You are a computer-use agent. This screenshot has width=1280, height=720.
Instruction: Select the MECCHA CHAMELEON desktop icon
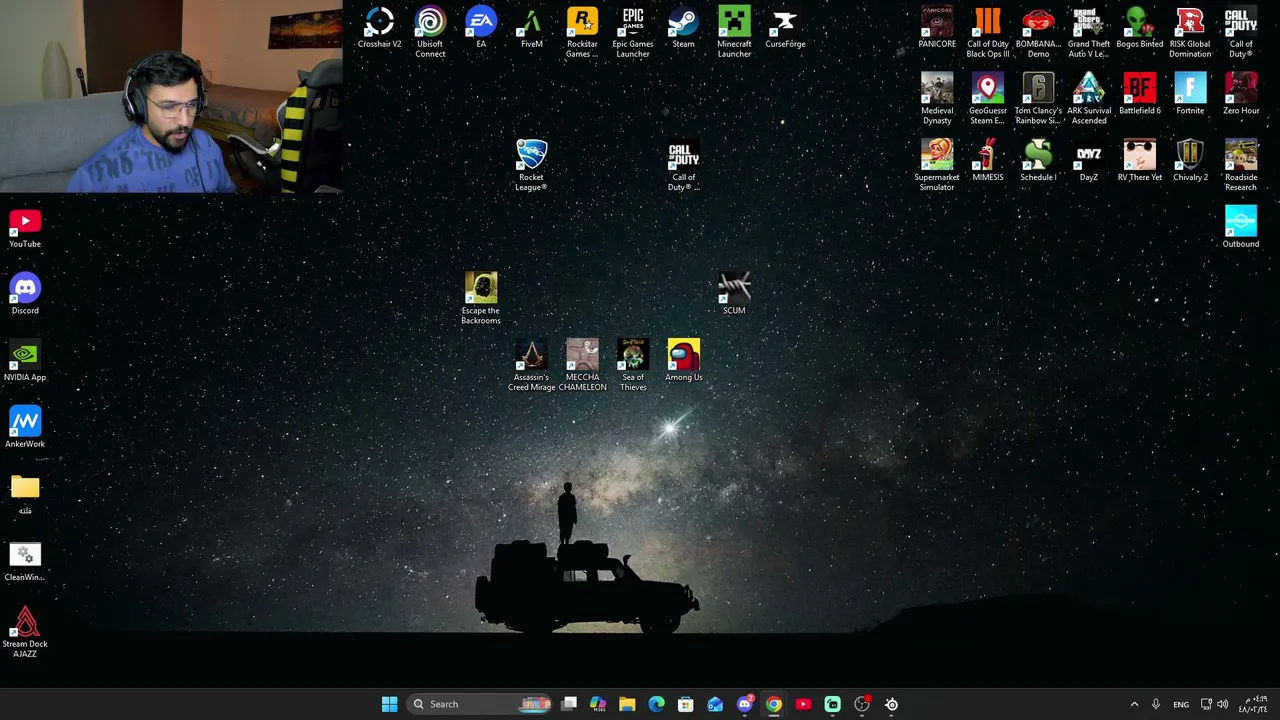coord(582,366)
